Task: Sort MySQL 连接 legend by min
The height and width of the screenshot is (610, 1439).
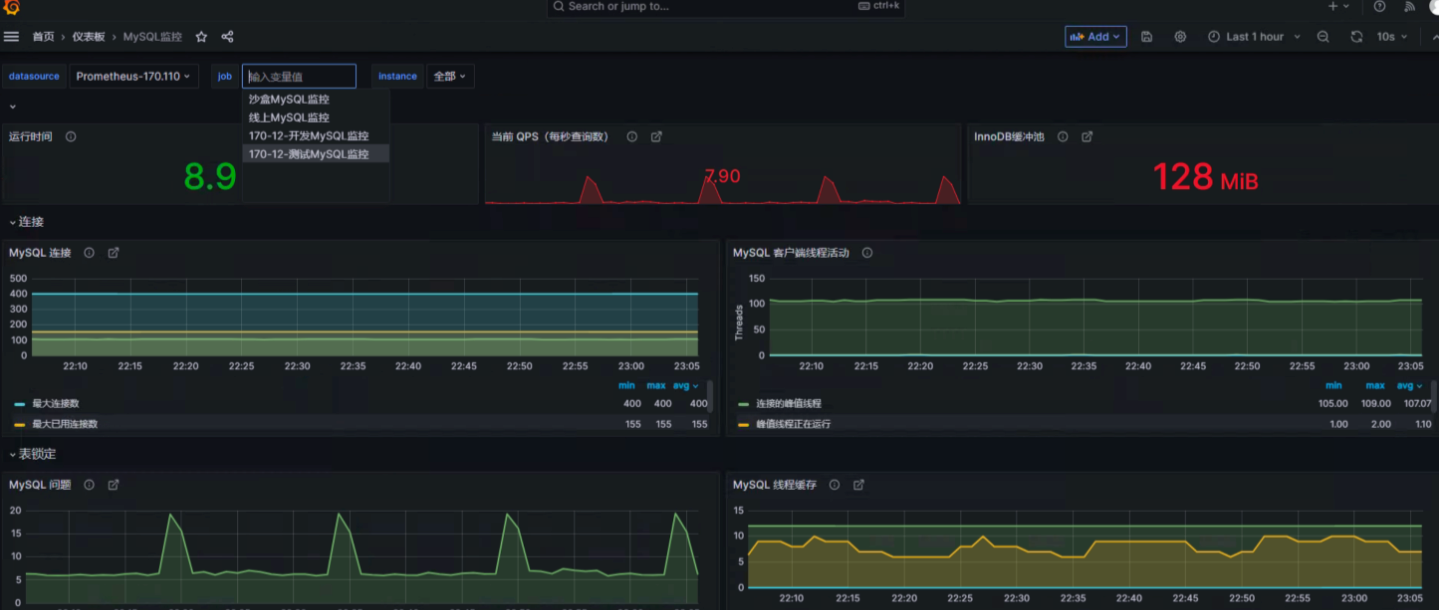Action: pos(627,385)
